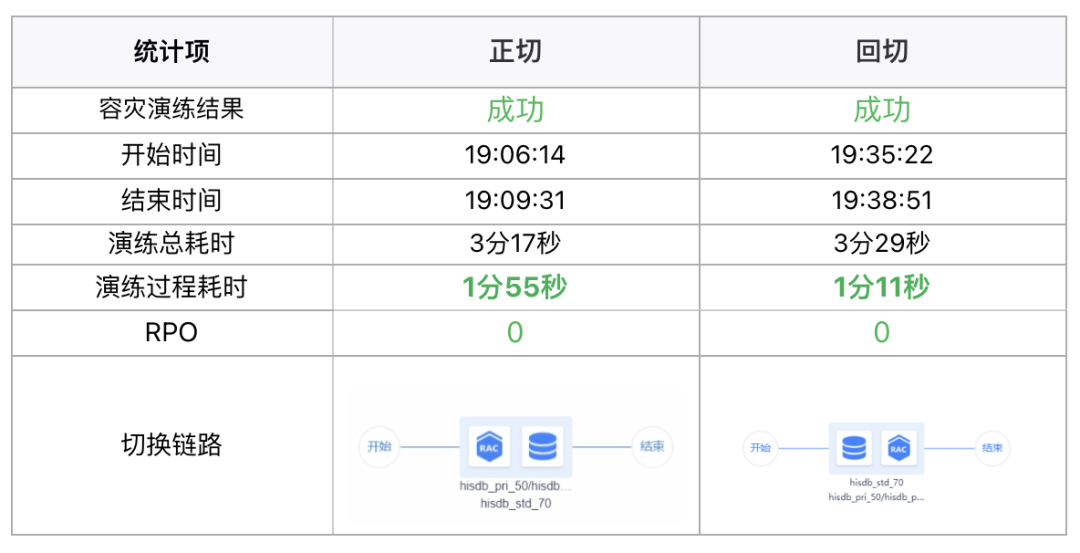Click the 开始 node in the 正切 chain
The height and width of the screenshot is (553, 1080).
click(379, 446)
